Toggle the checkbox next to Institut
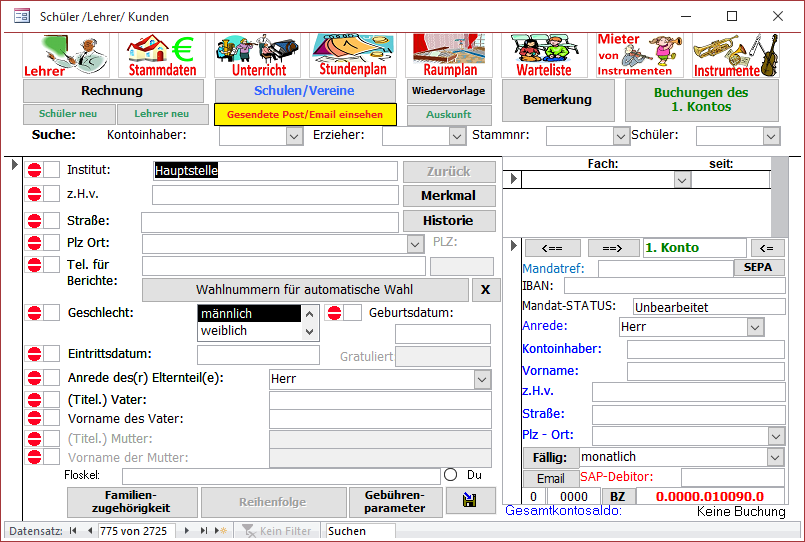The height and width of the screenshot is (542, 805). coord(52,171)
